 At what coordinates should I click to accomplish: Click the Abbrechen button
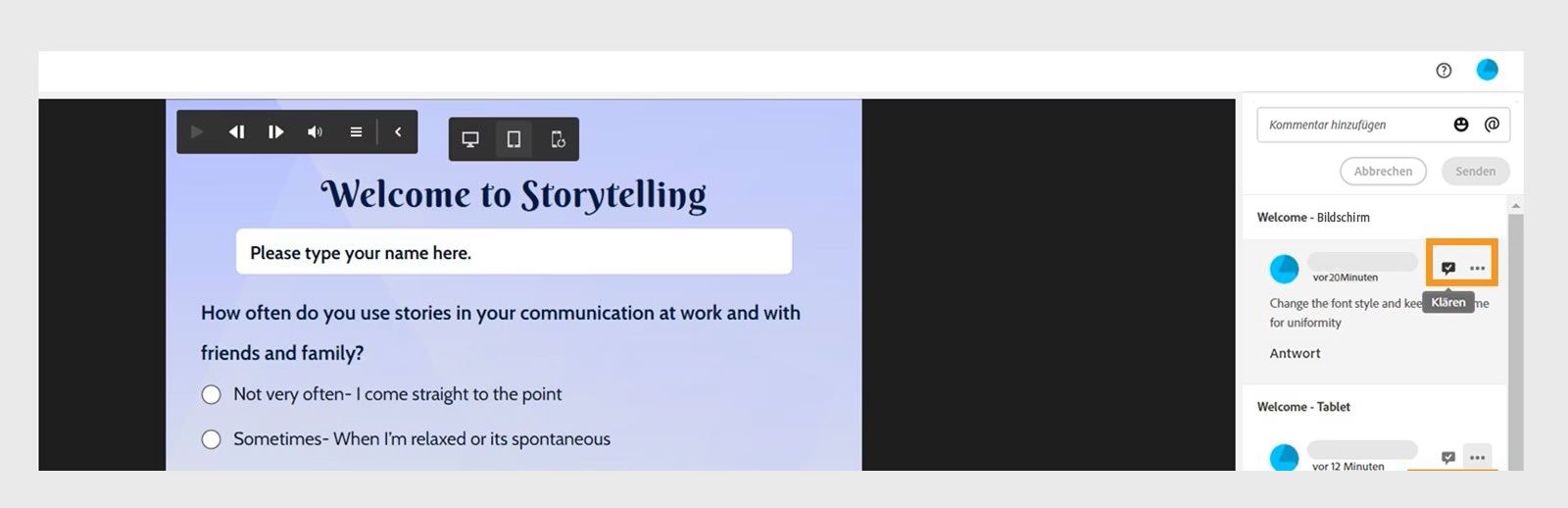tap(1383, 172)
